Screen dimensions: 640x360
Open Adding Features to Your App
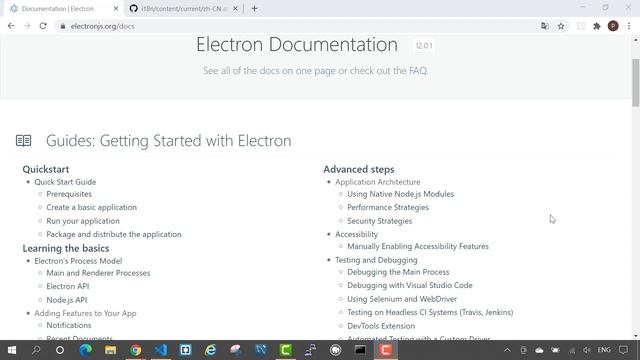point(85,313)
